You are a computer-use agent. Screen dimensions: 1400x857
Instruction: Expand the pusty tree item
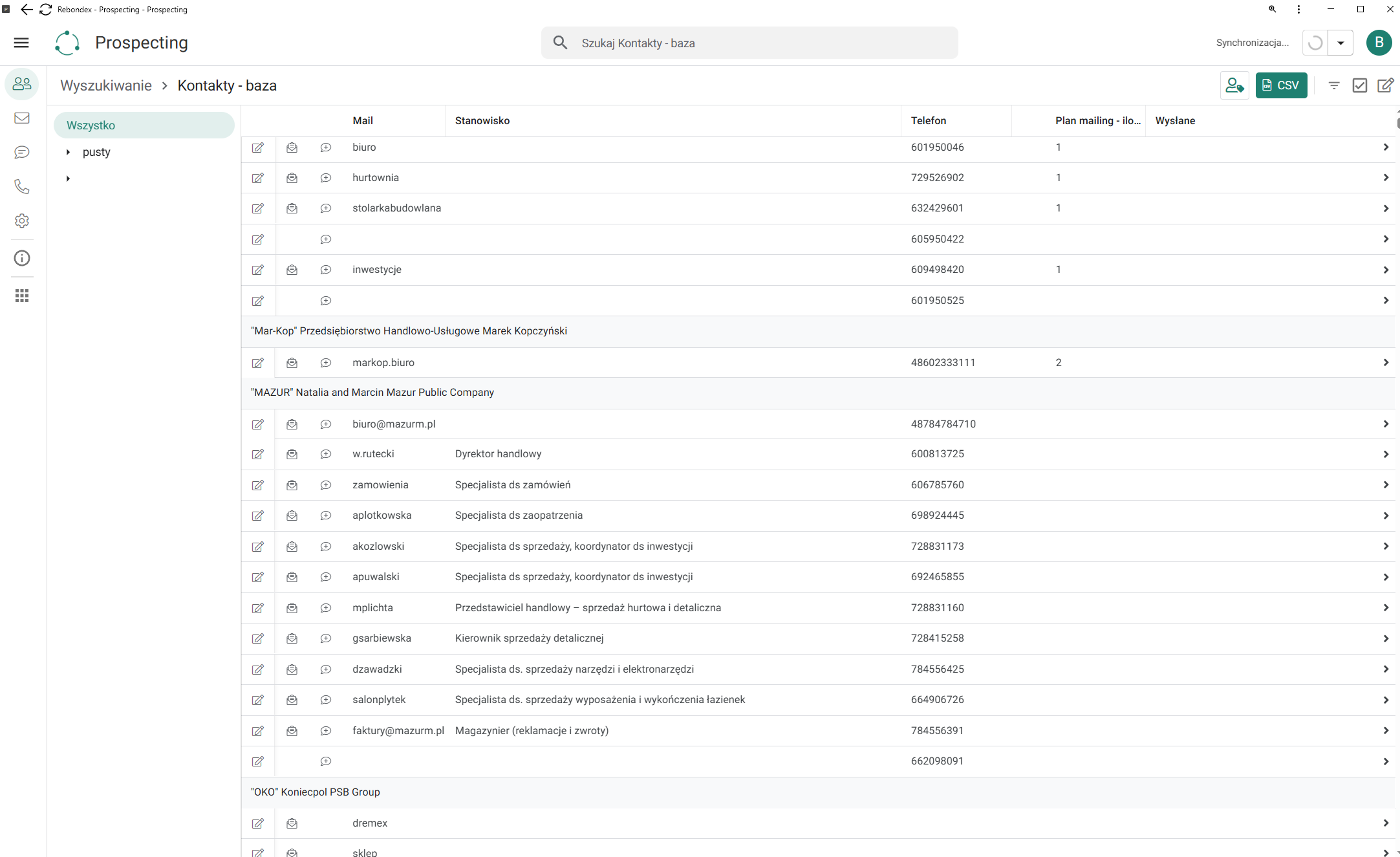[x=68, y=152]
